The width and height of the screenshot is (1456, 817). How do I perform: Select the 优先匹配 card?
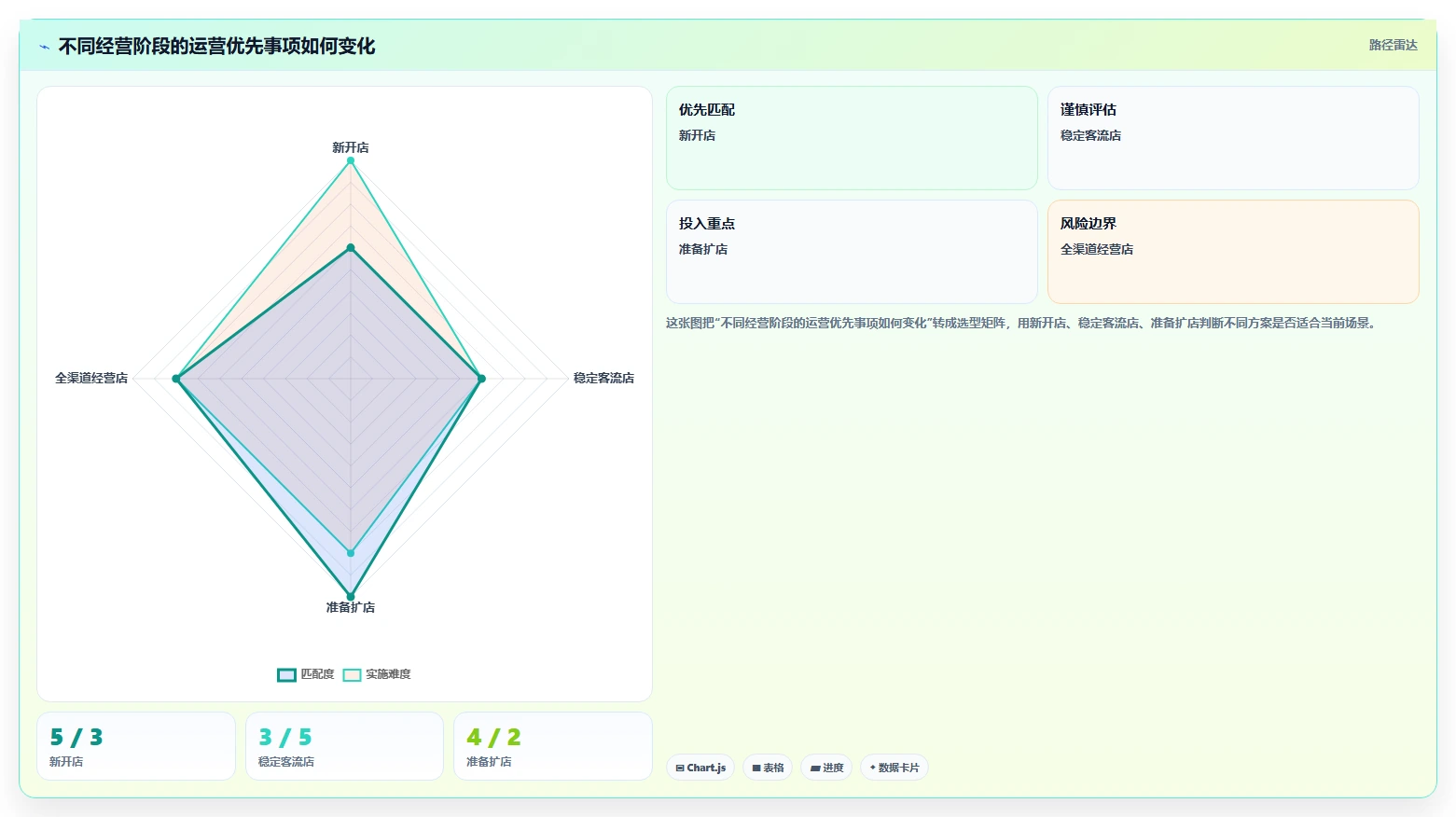pyautogui.click(x=852, y=138)
